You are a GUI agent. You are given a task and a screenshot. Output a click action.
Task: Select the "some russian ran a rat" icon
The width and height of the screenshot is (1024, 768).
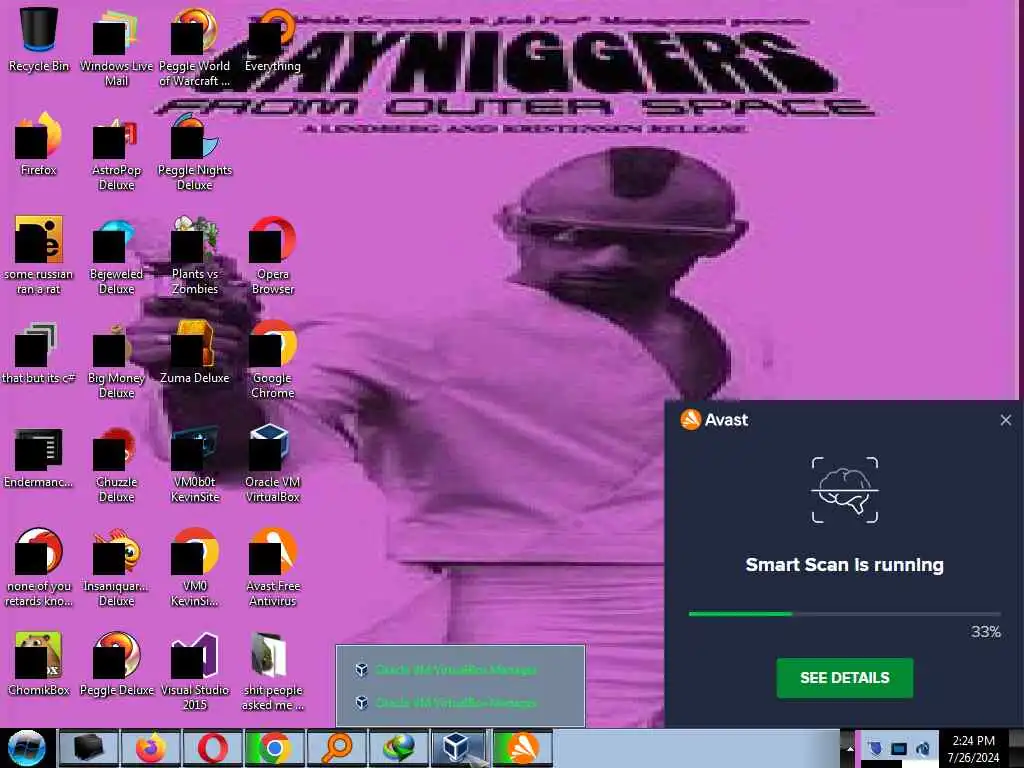point(39,255)
